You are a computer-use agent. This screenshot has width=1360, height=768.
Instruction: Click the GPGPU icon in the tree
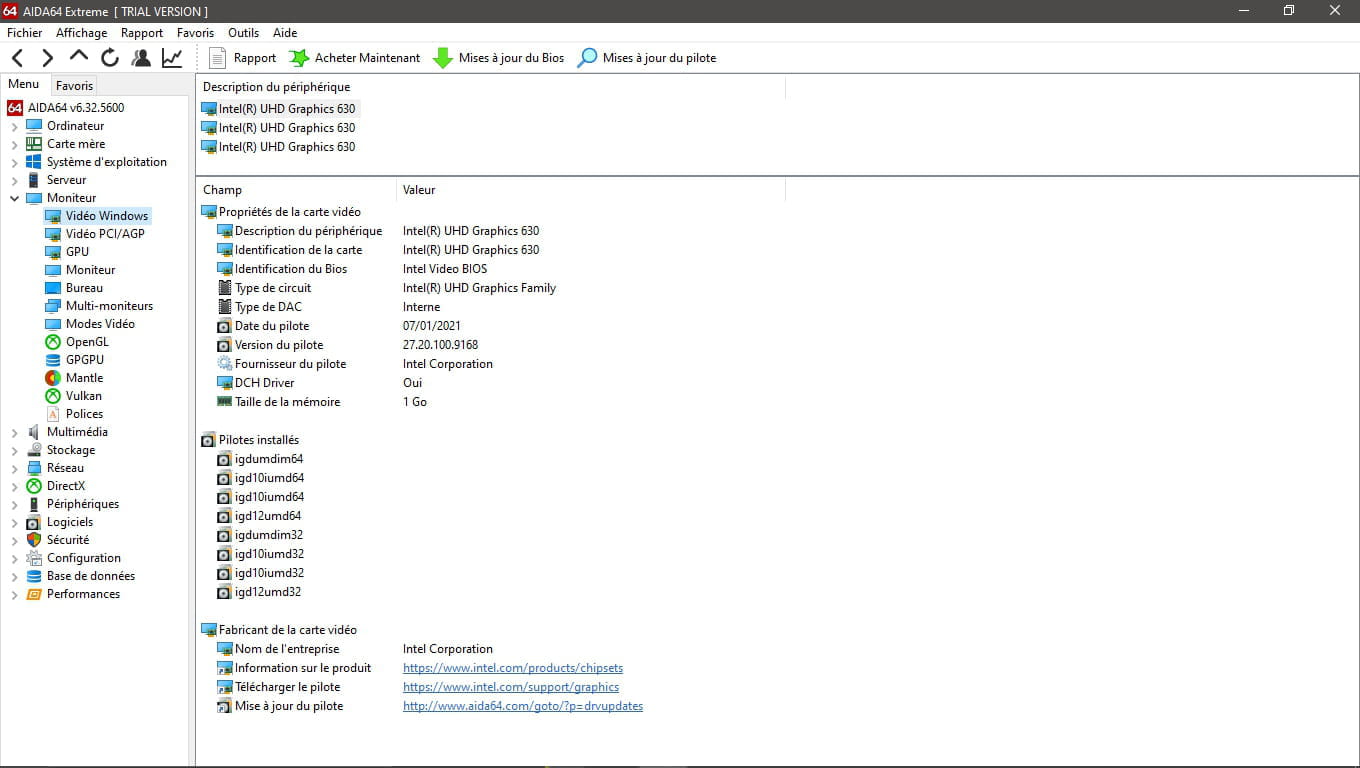pyautogui.click(x=53, y=360)
